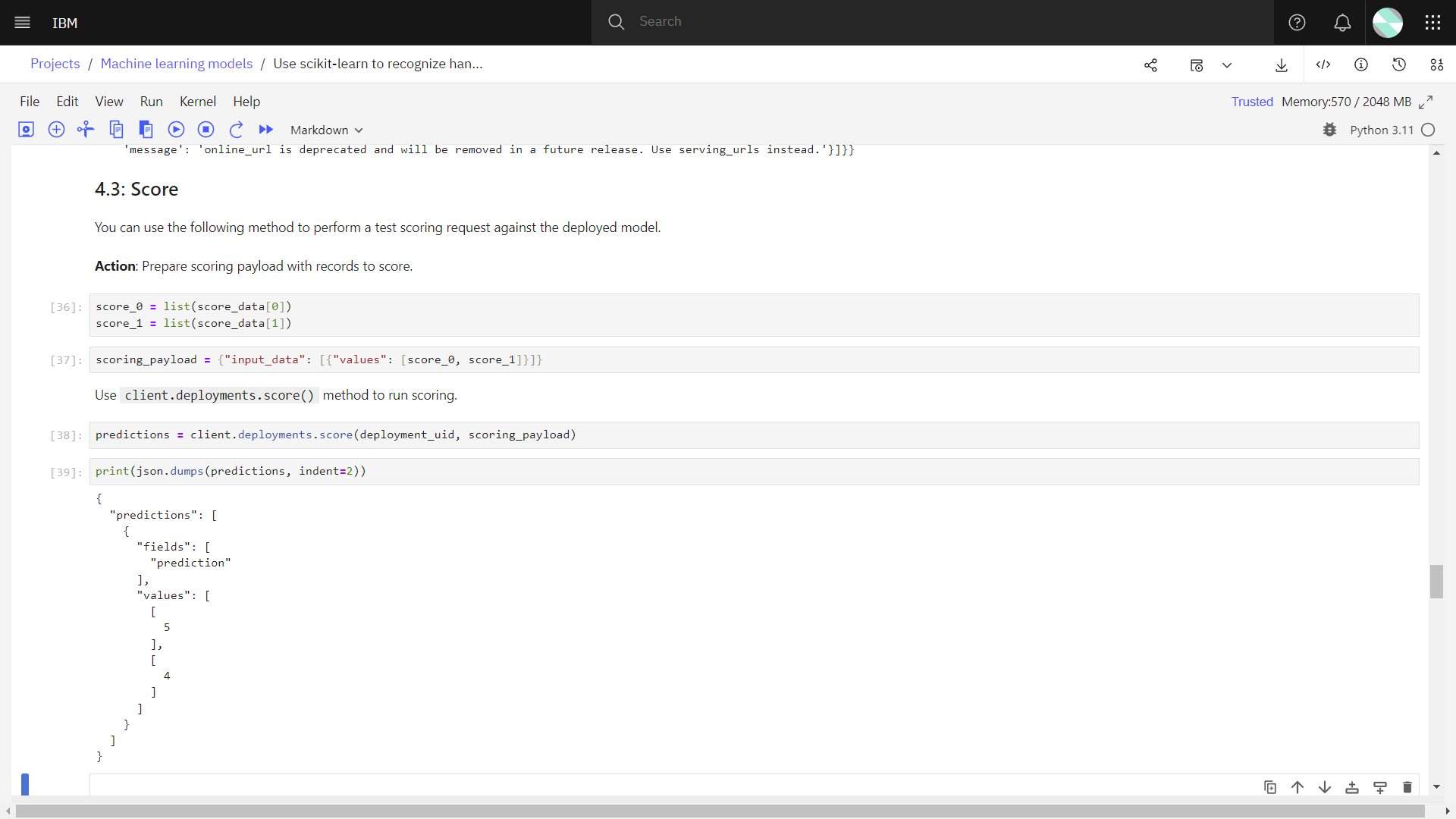
Task: Run the selected cell
Action: point(176,130)
